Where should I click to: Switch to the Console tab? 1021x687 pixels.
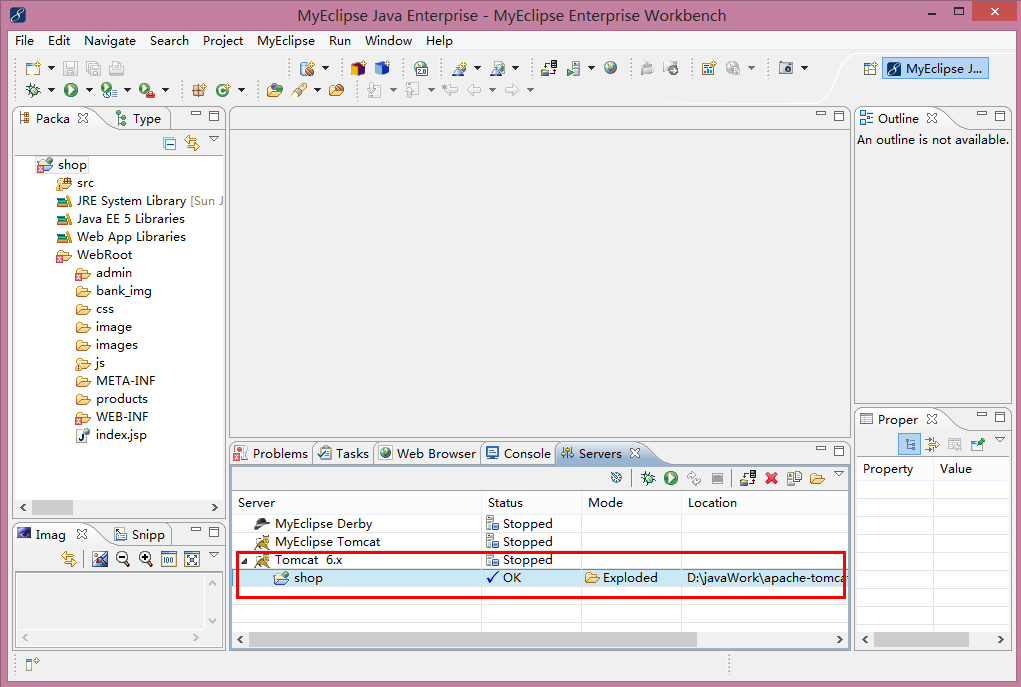(518, 453)
